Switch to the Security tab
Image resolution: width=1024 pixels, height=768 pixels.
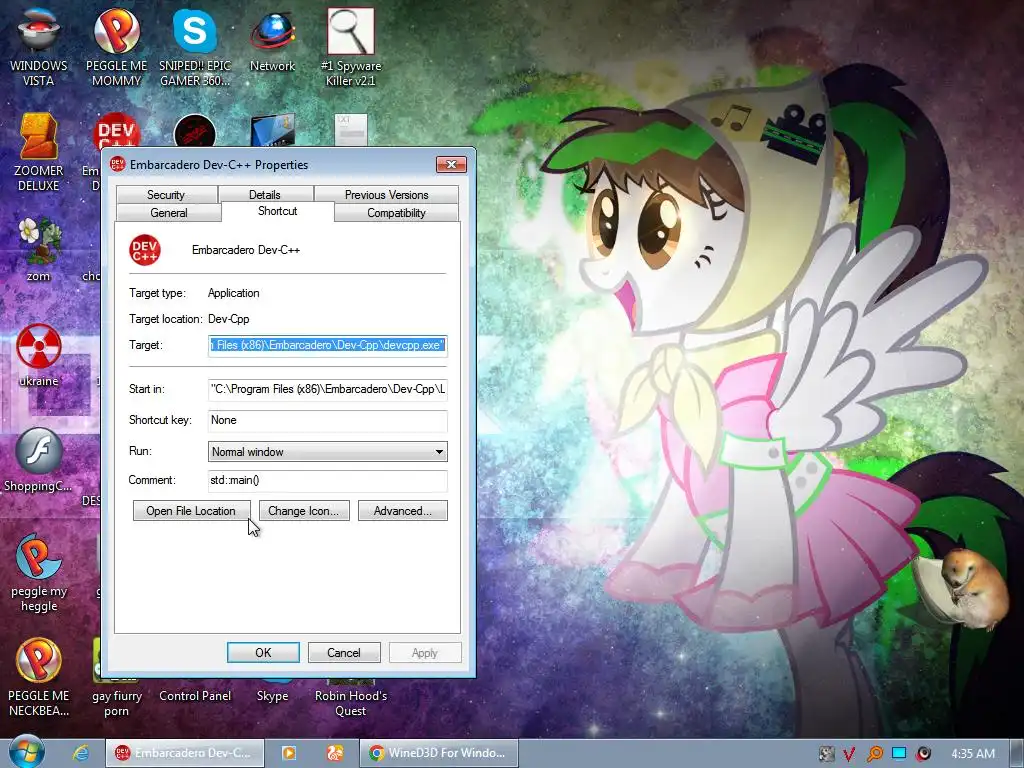pos(166,195)
